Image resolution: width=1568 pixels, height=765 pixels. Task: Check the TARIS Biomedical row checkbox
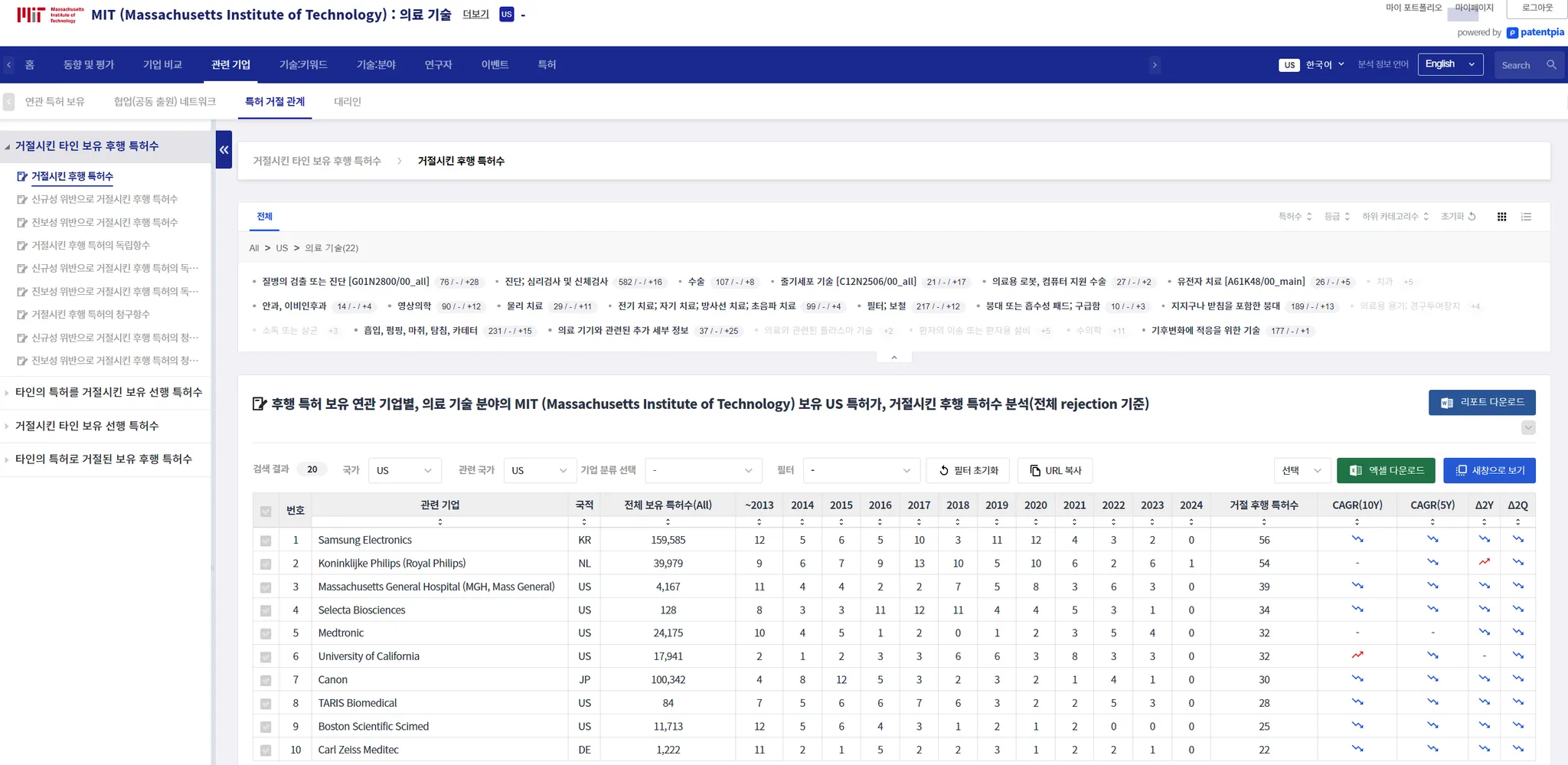coord(266,704)
